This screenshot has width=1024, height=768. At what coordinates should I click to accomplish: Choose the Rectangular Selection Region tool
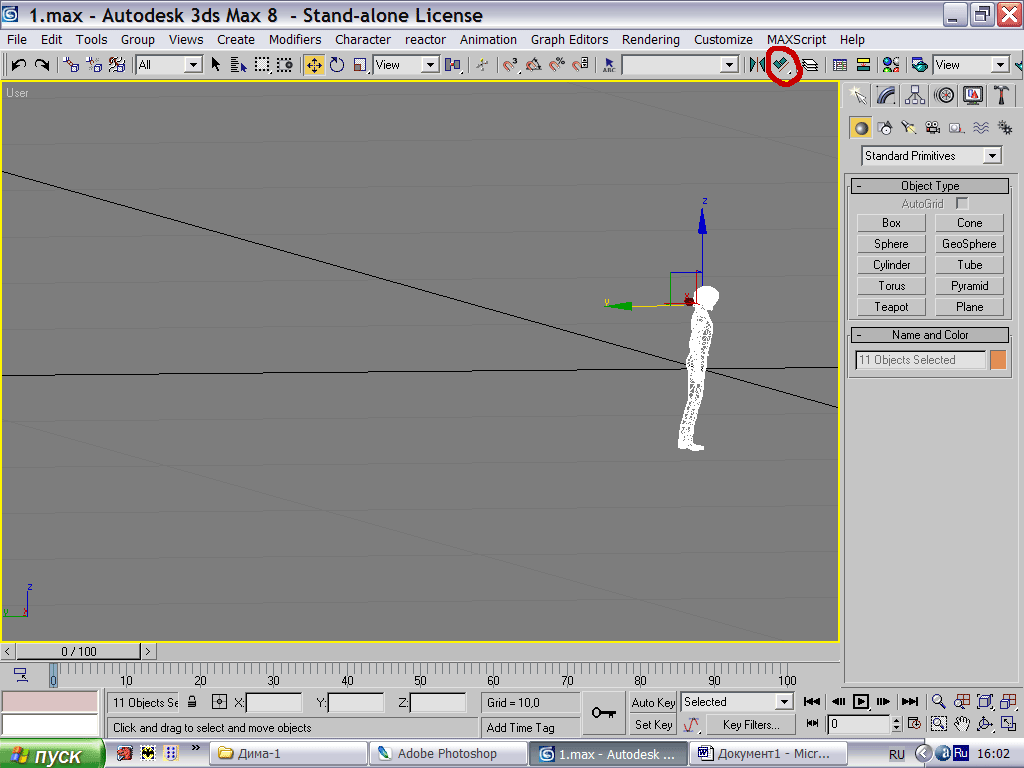[262, 65]
